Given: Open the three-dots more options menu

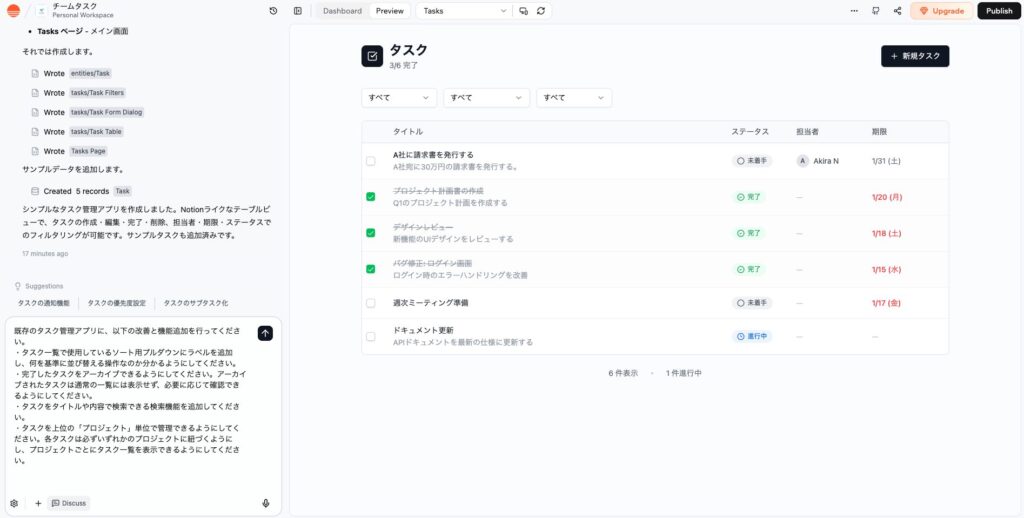Looking at the screenshot, I should (853, 11).
